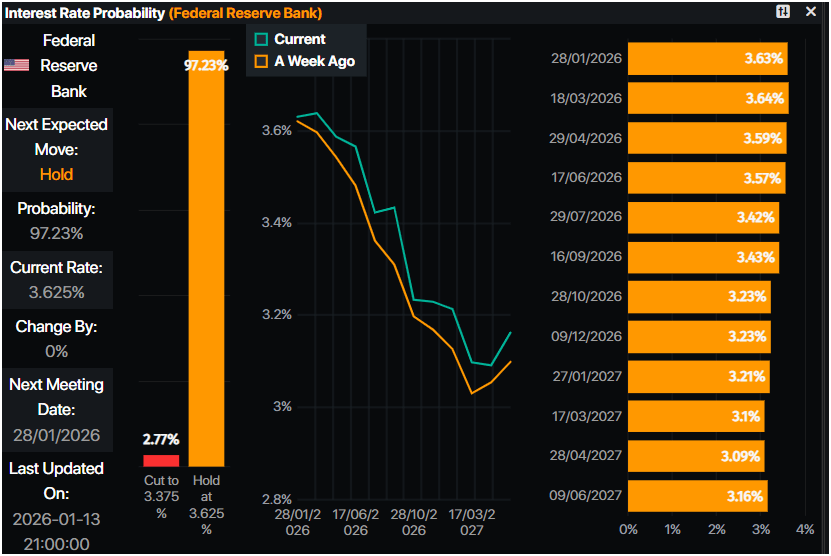Toggle the A Week Ago legend series
831x556 pixels.
coord(262,61)
